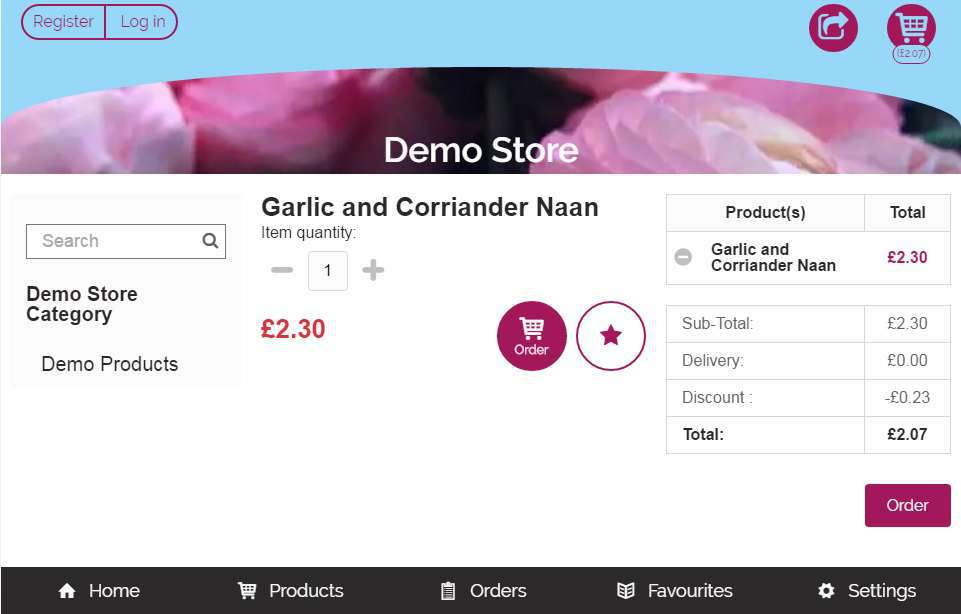Open the Register link
The width and height of the screenshot is (961, 614).
tap(63, 22)
